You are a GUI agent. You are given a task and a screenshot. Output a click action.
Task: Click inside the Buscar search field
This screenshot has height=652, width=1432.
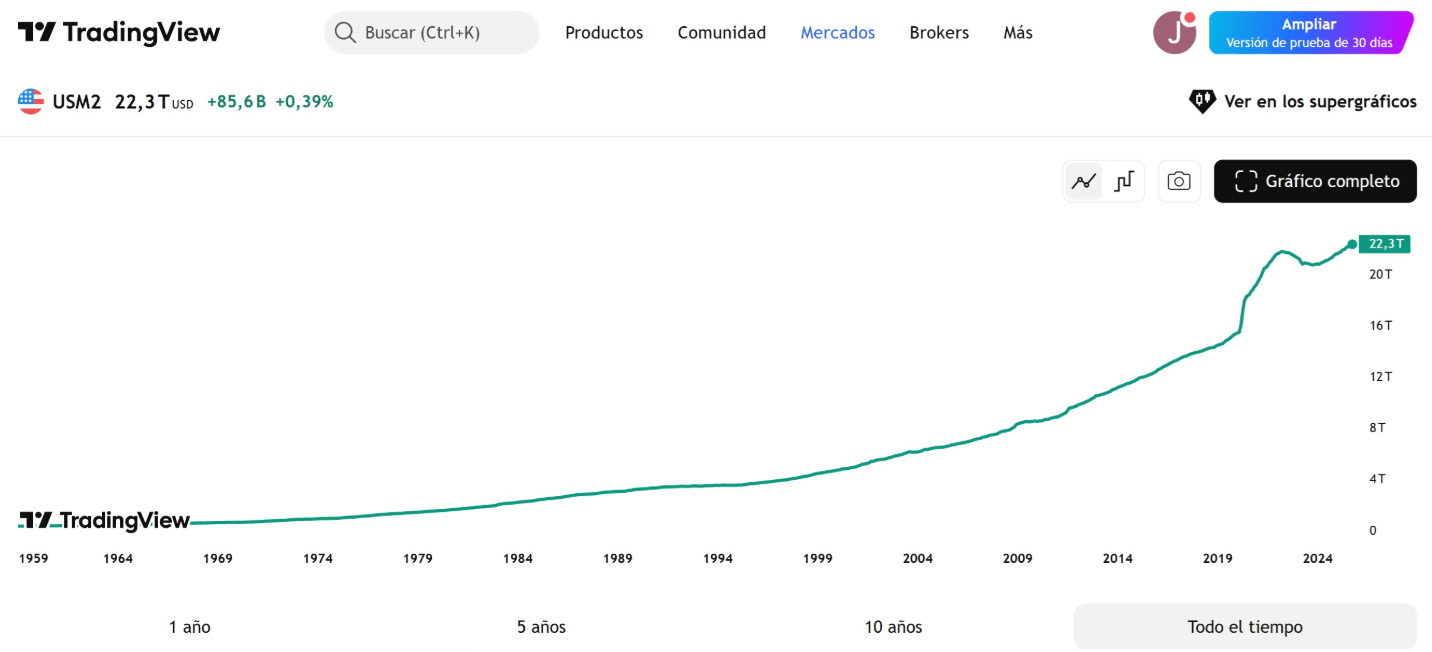[x=430, y=32]
